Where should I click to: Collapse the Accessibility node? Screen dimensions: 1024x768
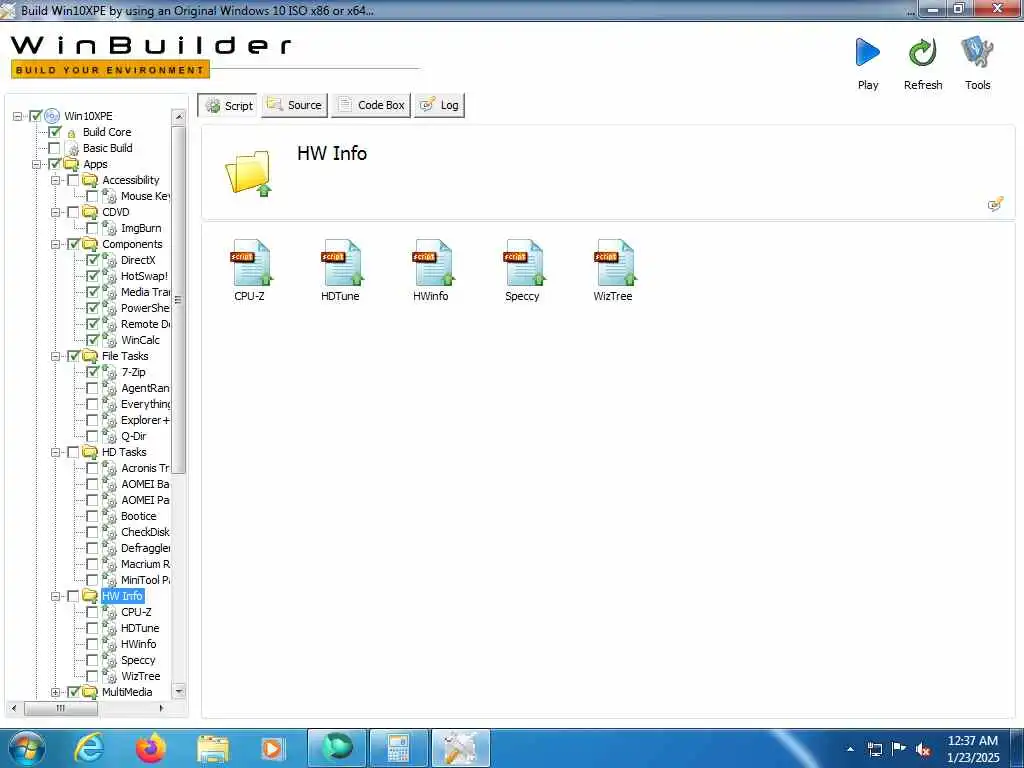(x=56, y=180)
